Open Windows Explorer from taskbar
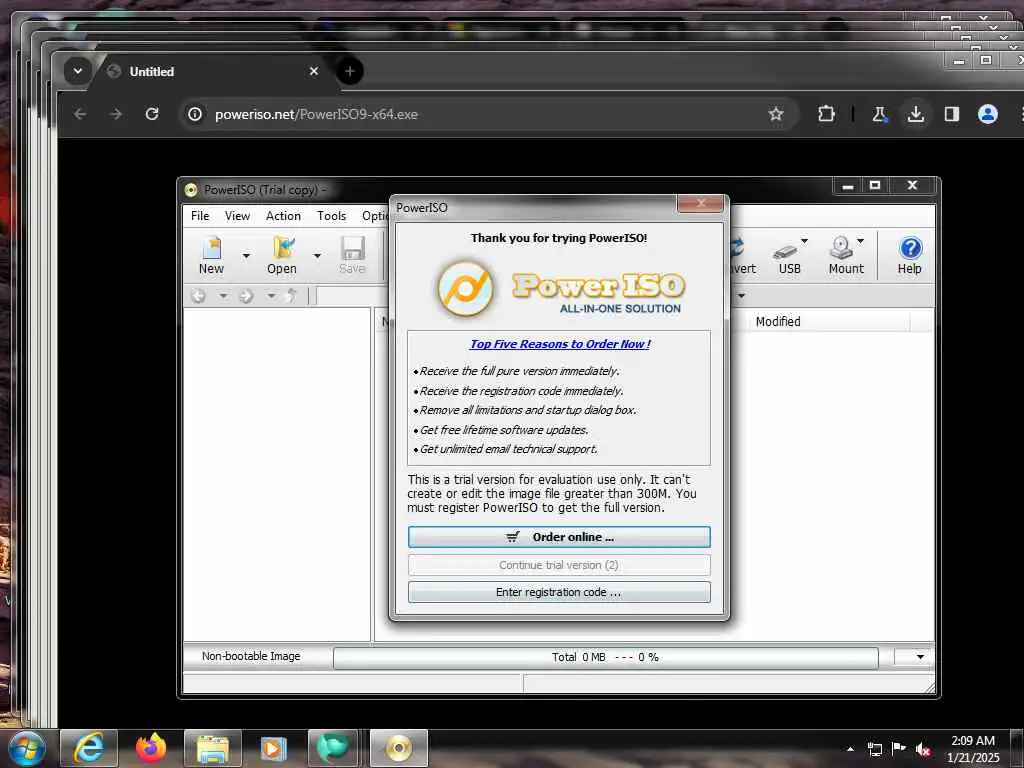The image size is (1024, 768). [213, 748]
